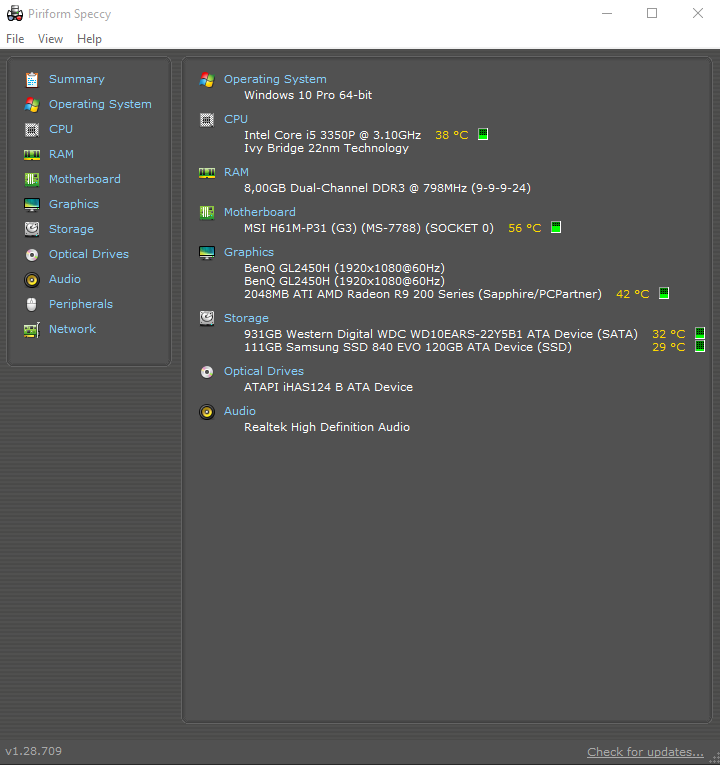Image resolution: width=720 pixels, height=765 pixels.
Task: Click Graphics heading in summary panel
Action: (249, 252)
